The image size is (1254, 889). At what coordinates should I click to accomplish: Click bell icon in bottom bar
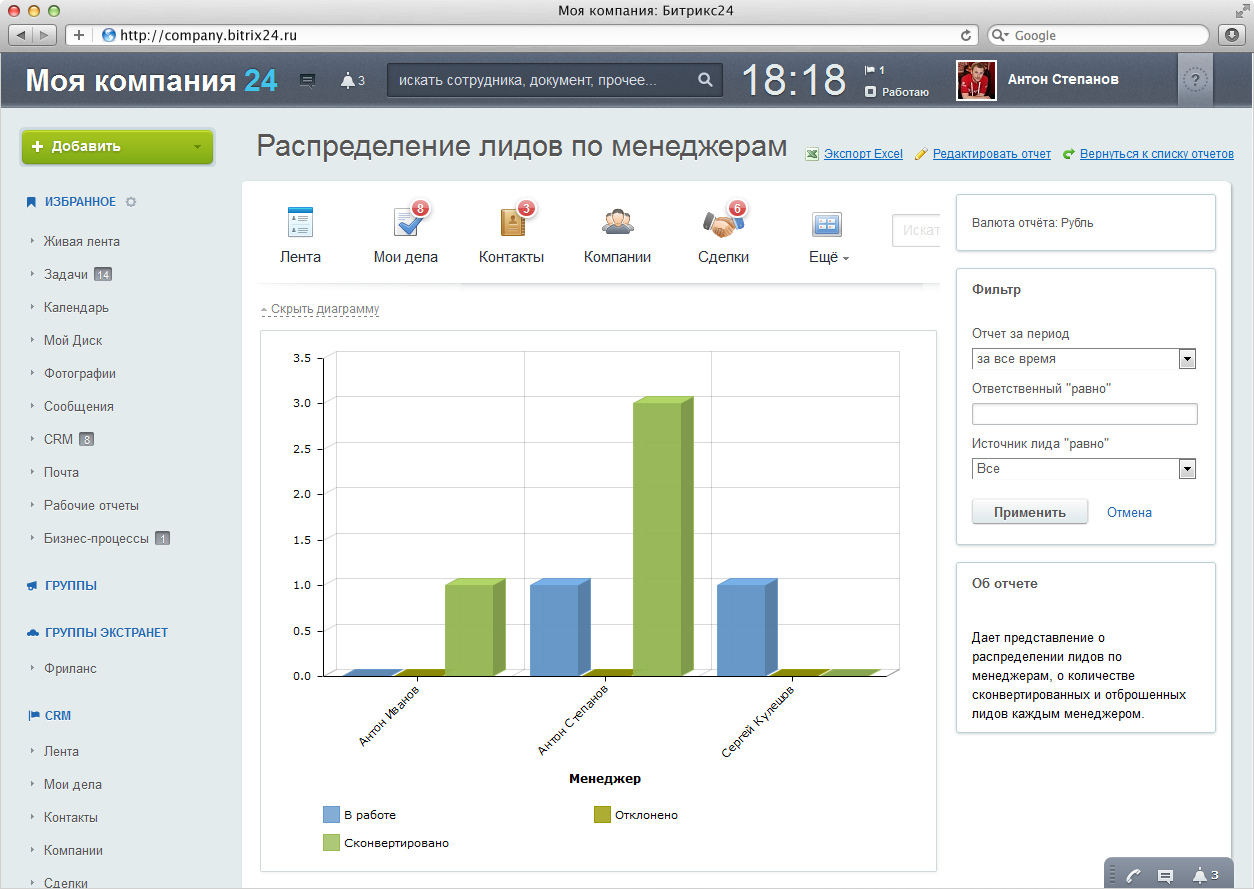(x=1199, y=875)
